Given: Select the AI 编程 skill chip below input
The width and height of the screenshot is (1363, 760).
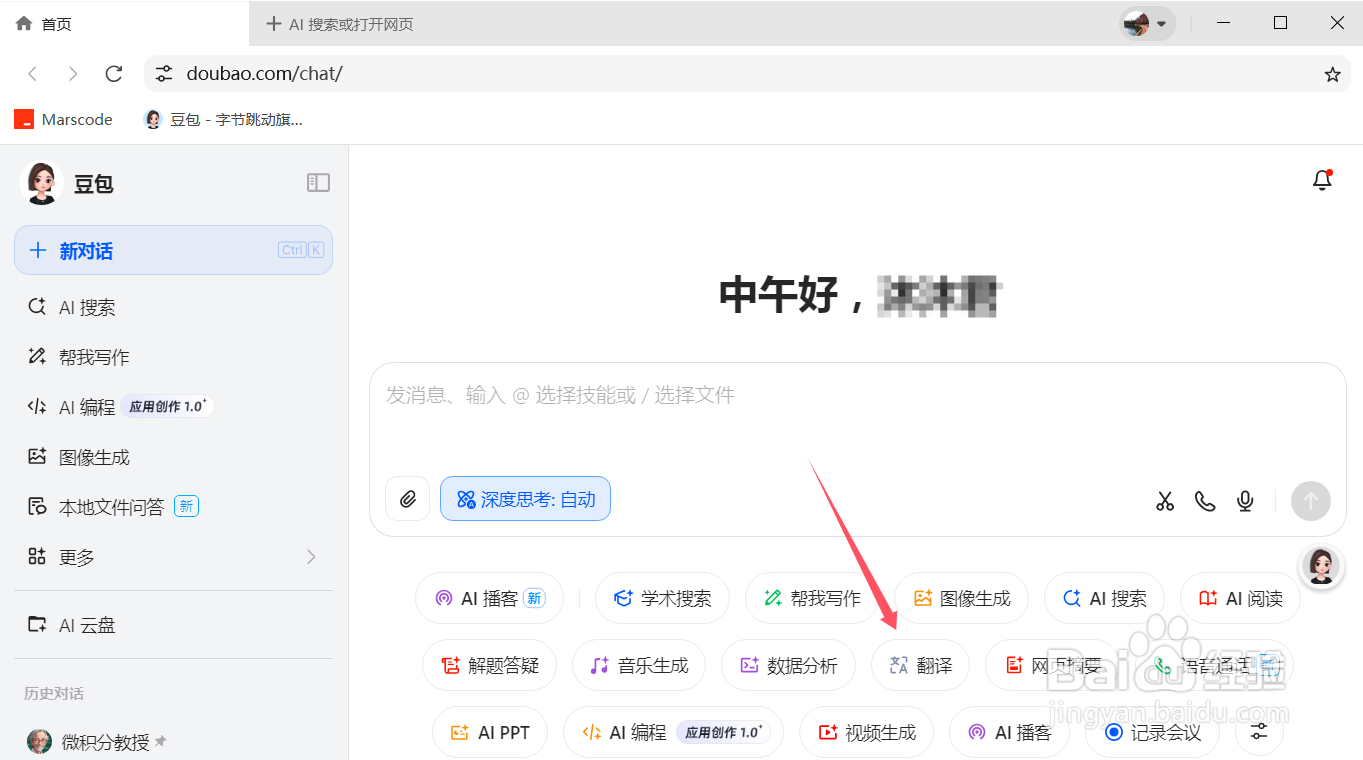Looking at the screenshot, I should (673, 732).
